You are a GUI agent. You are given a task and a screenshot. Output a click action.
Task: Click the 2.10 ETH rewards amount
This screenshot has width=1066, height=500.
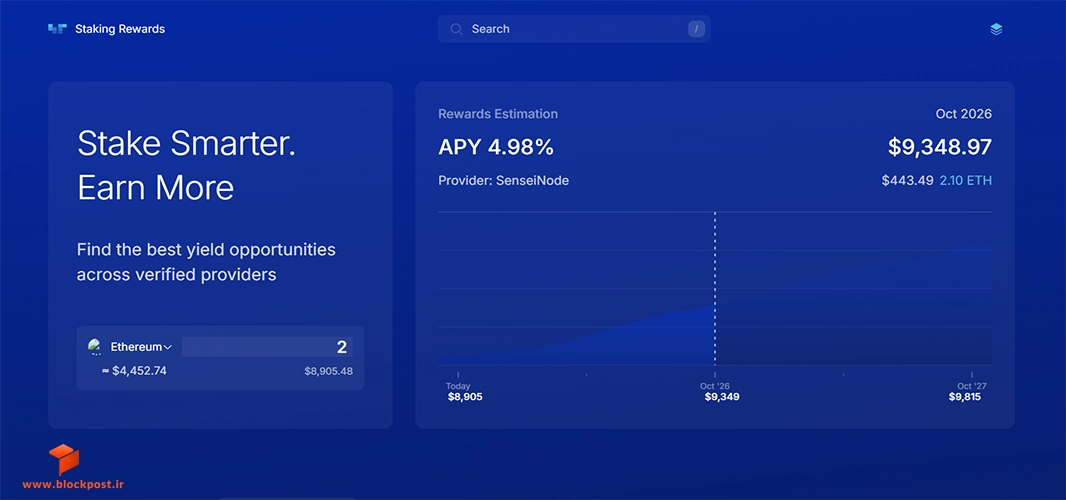coord(965,180)
